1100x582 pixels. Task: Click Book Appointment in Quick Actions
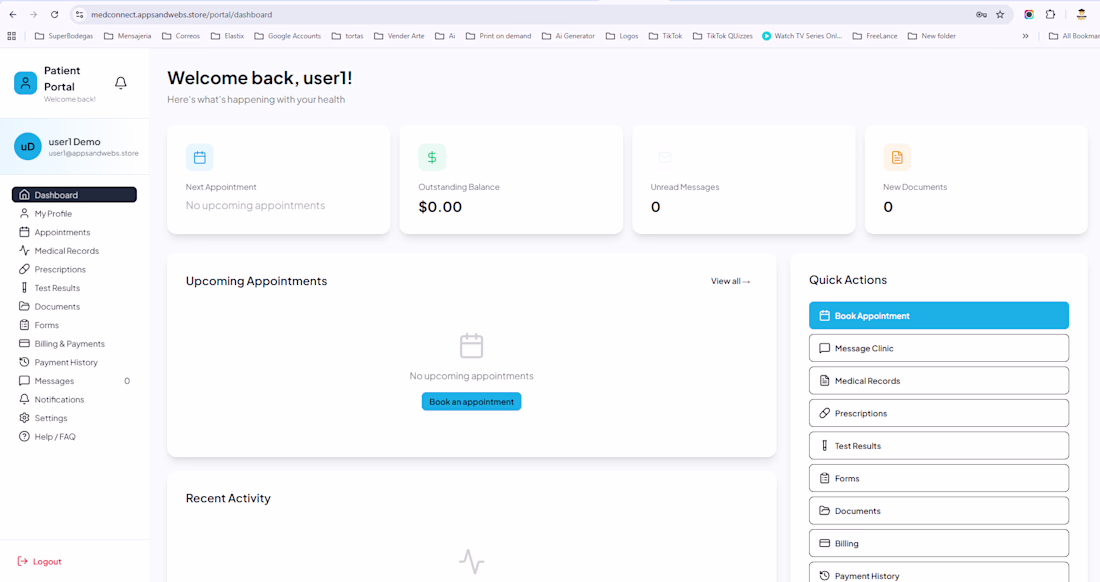pos(939,316)
